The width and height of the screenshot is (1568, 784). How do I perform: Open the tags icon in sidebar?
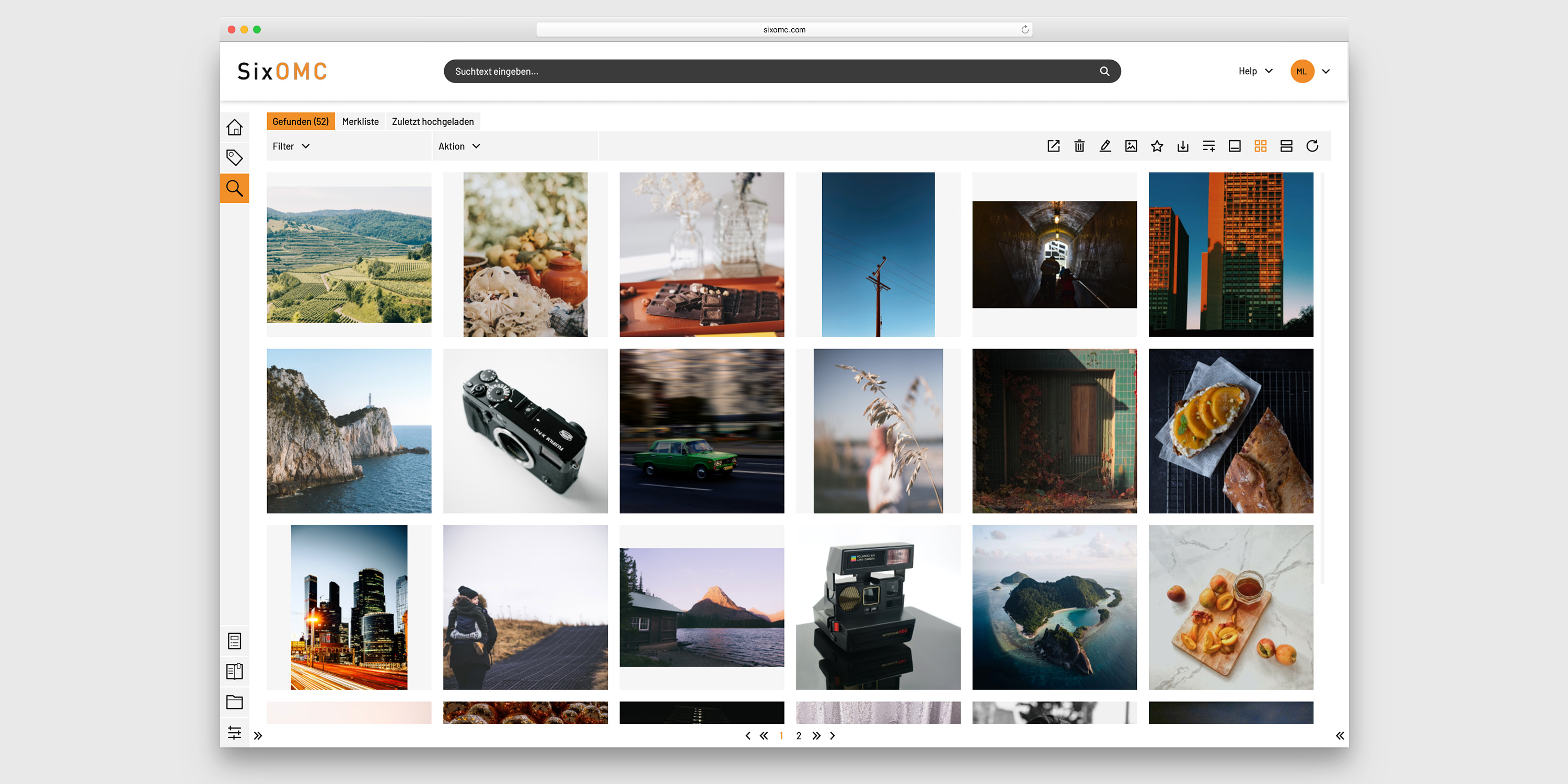[234, 158]
